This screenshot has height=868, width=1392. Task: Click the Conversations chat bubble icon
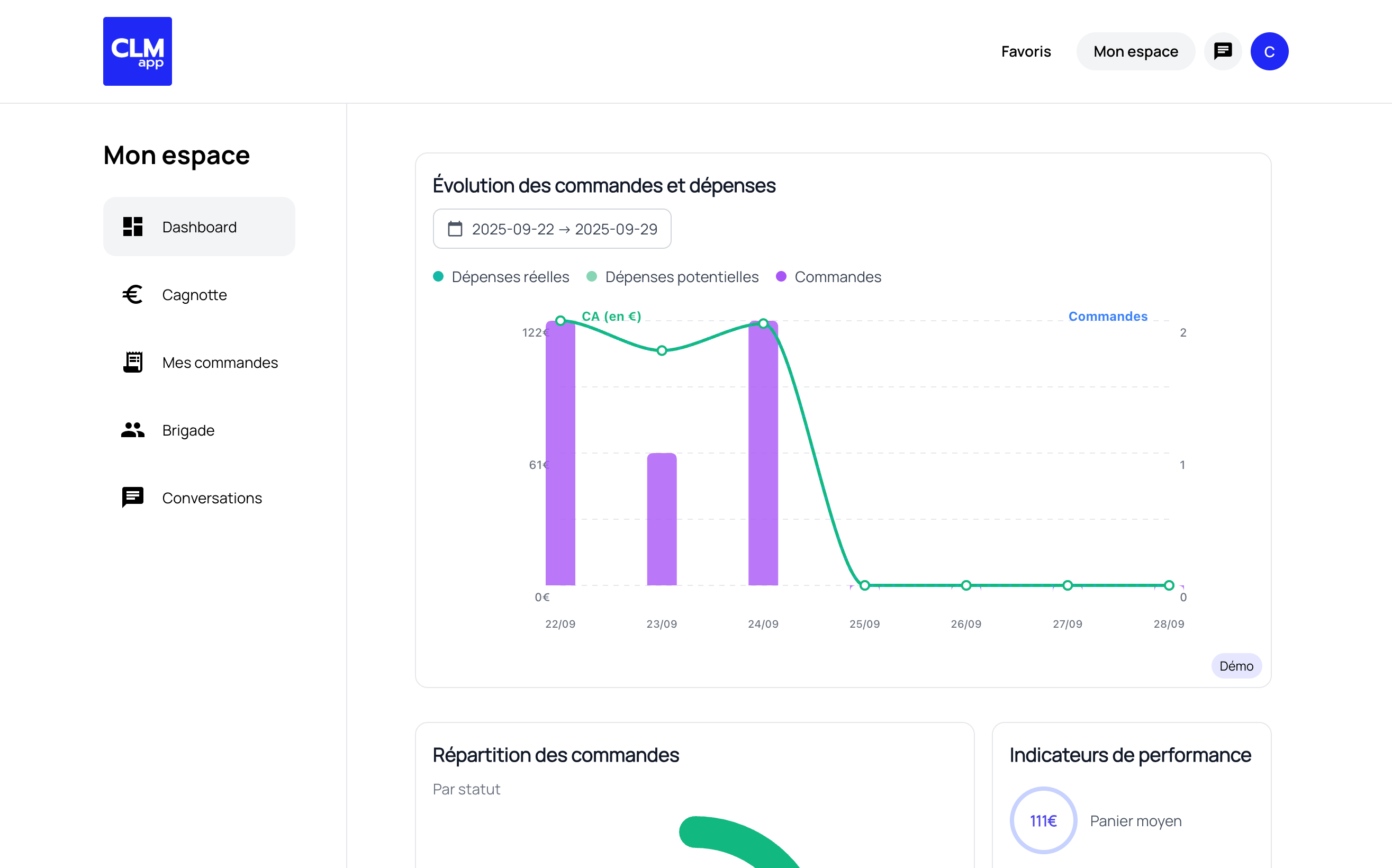(x=133, y=497)
